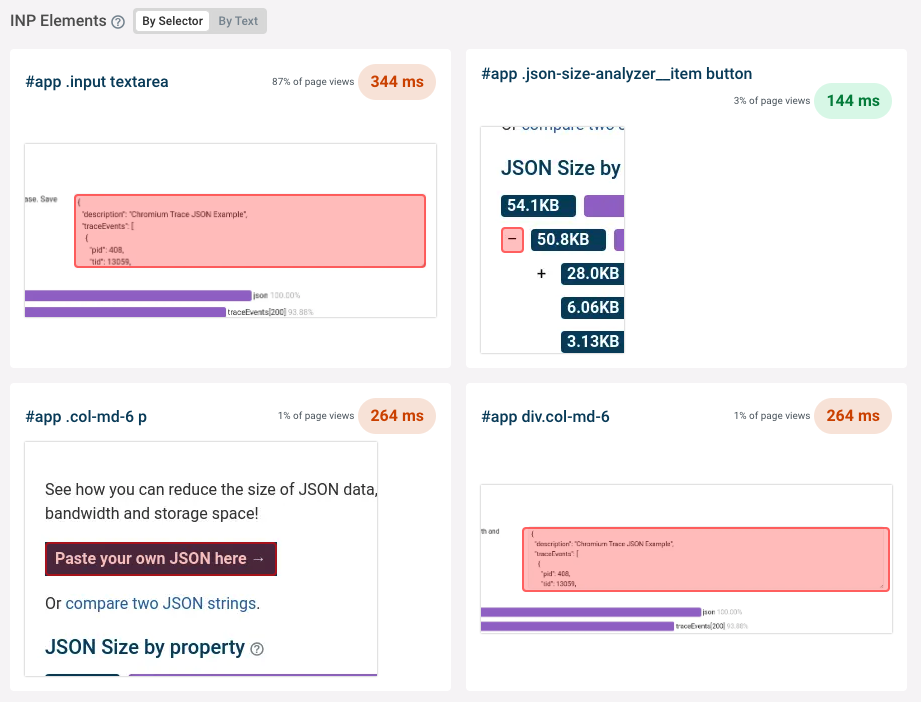Switch to By Text view
Image resolution: width=921 pixels, height=702 pixels.
coord(238,21)
